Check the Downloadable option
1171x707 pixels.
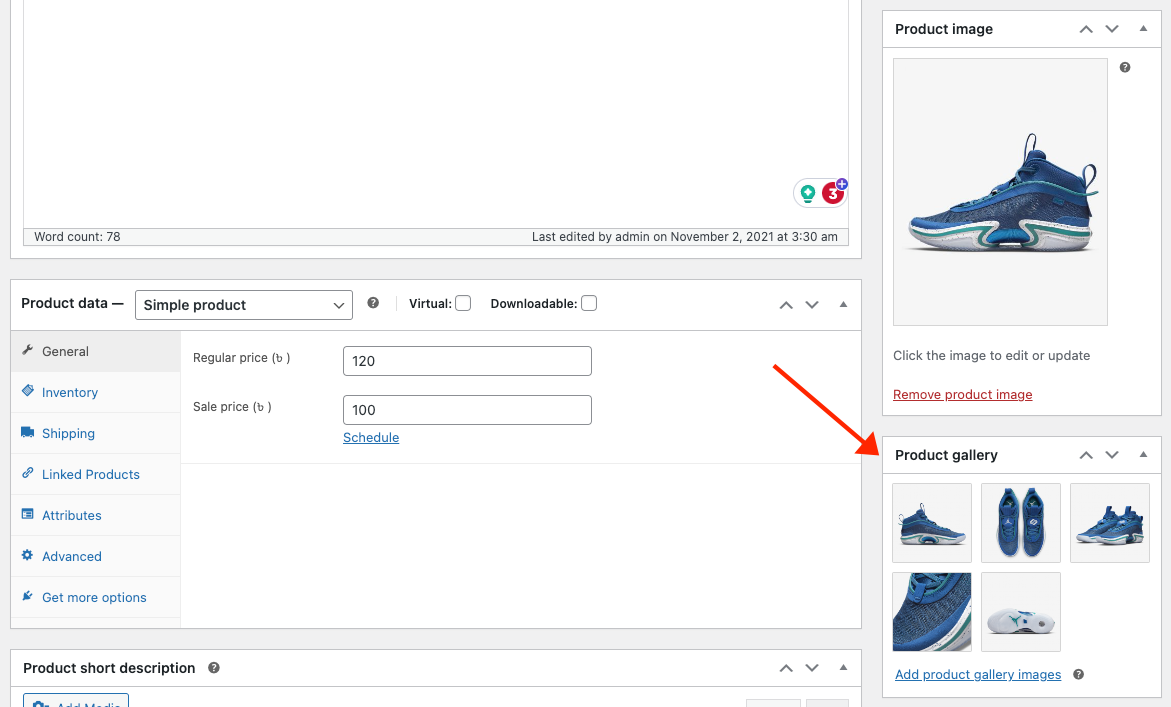click(589, 303)
